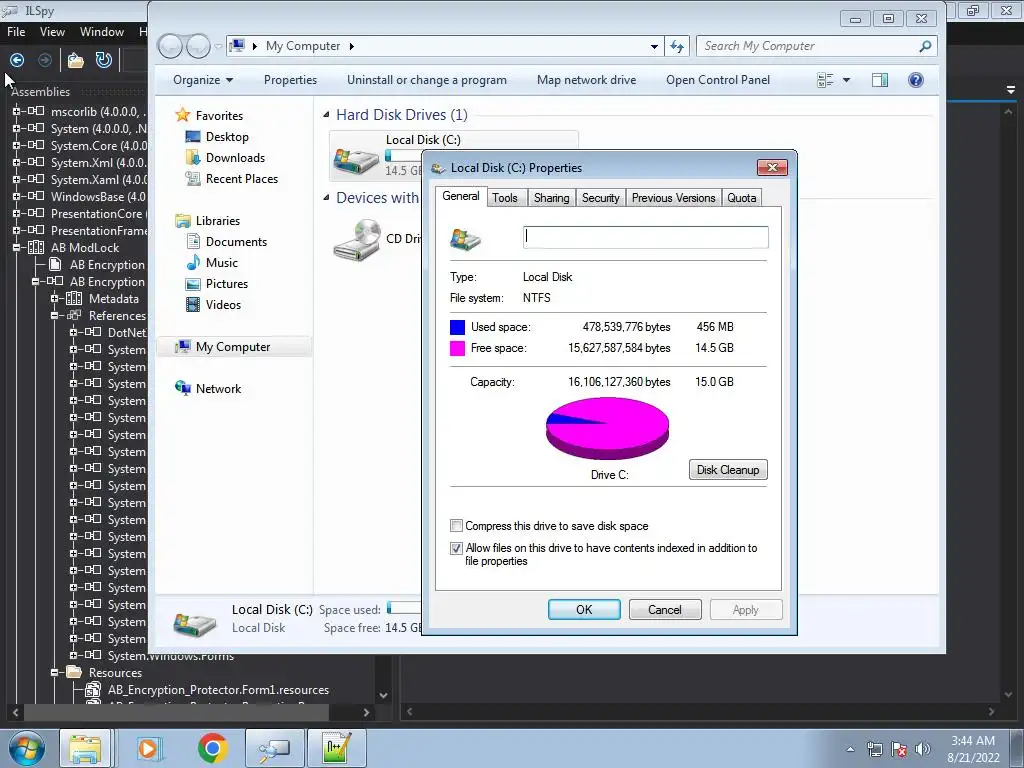Click the blue Used space color swatch
Viewport: 1024px width, 768px height.
coord(457,327)
